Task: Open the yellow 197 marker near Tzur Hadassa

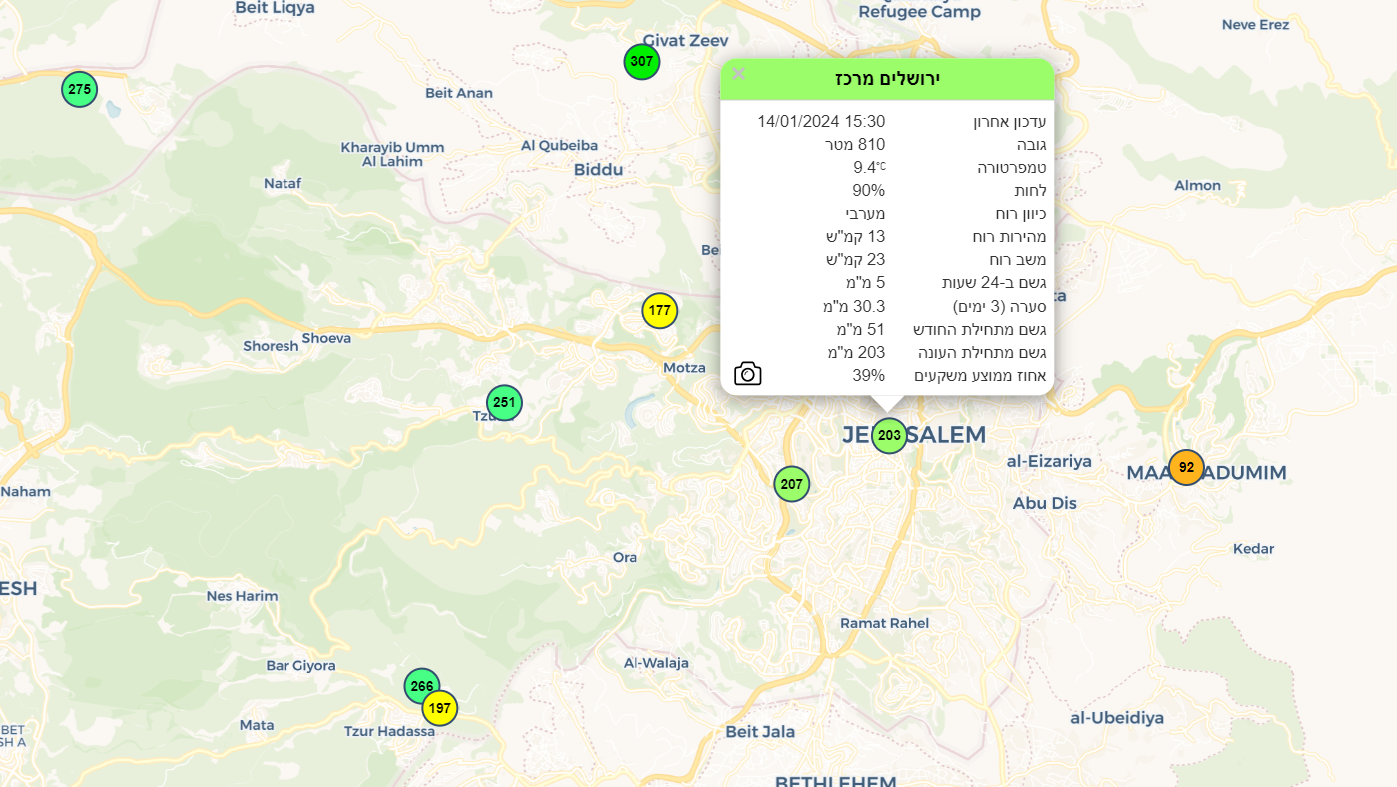Action: [439, 709]
